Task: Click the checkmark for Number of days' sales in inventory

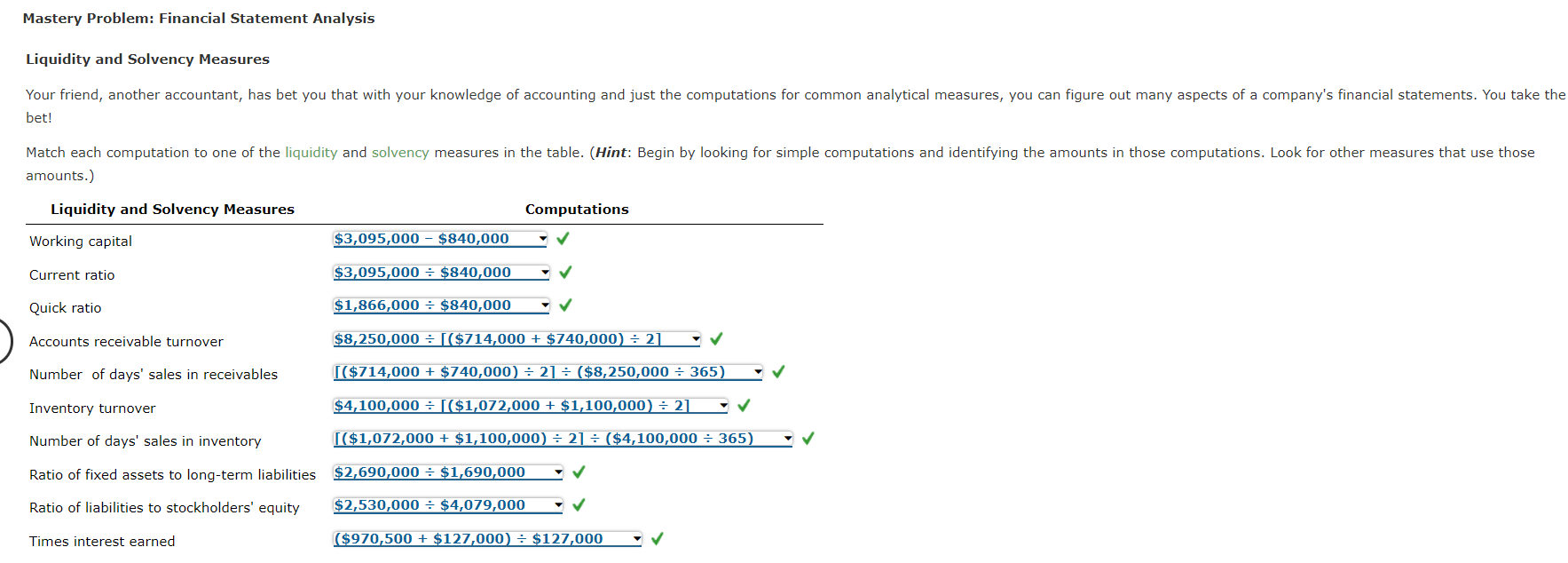Action: pos(808,438)
